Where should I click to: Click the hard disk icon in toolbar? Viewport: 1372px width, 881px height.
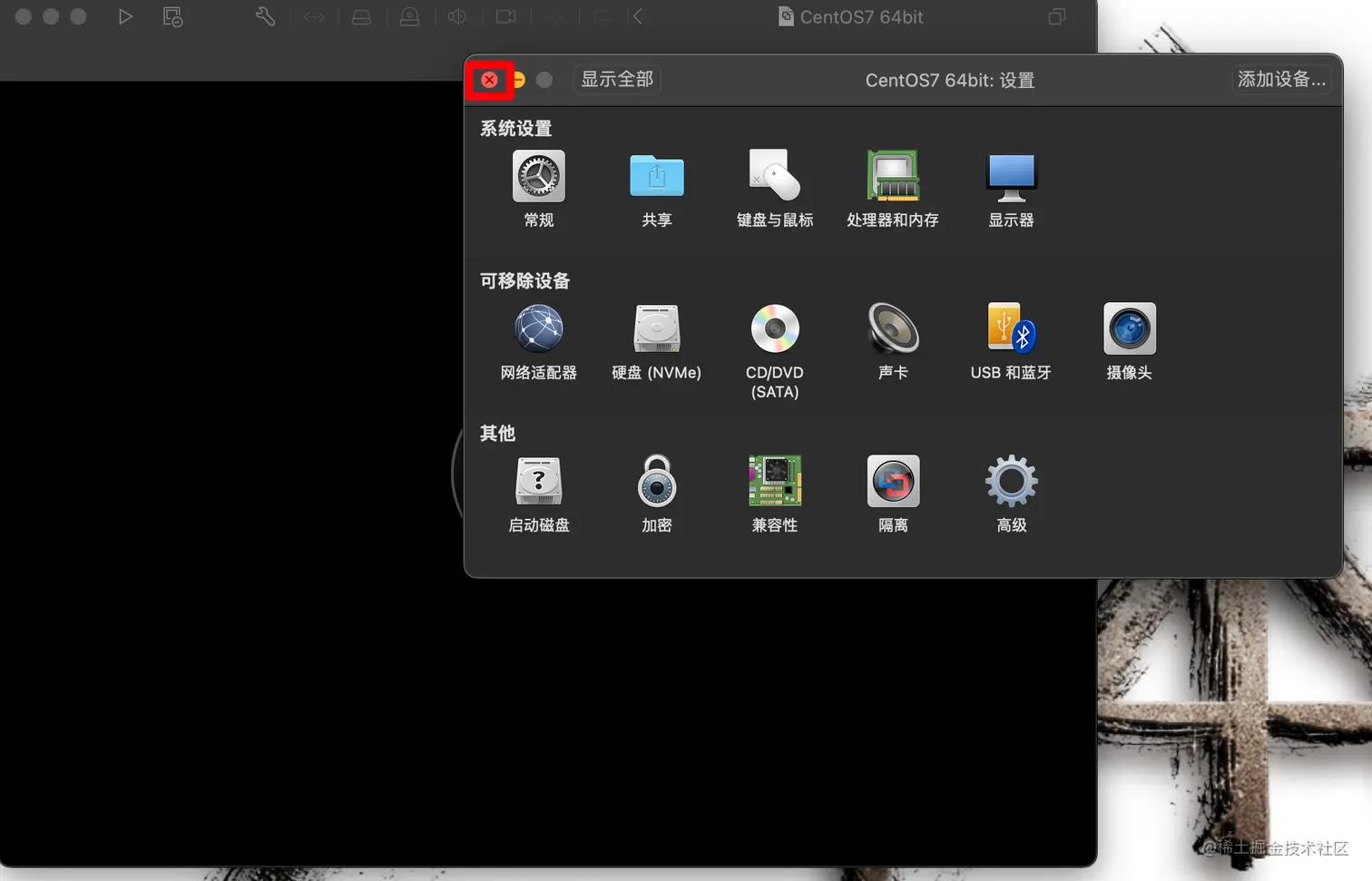tap(361, 16)
